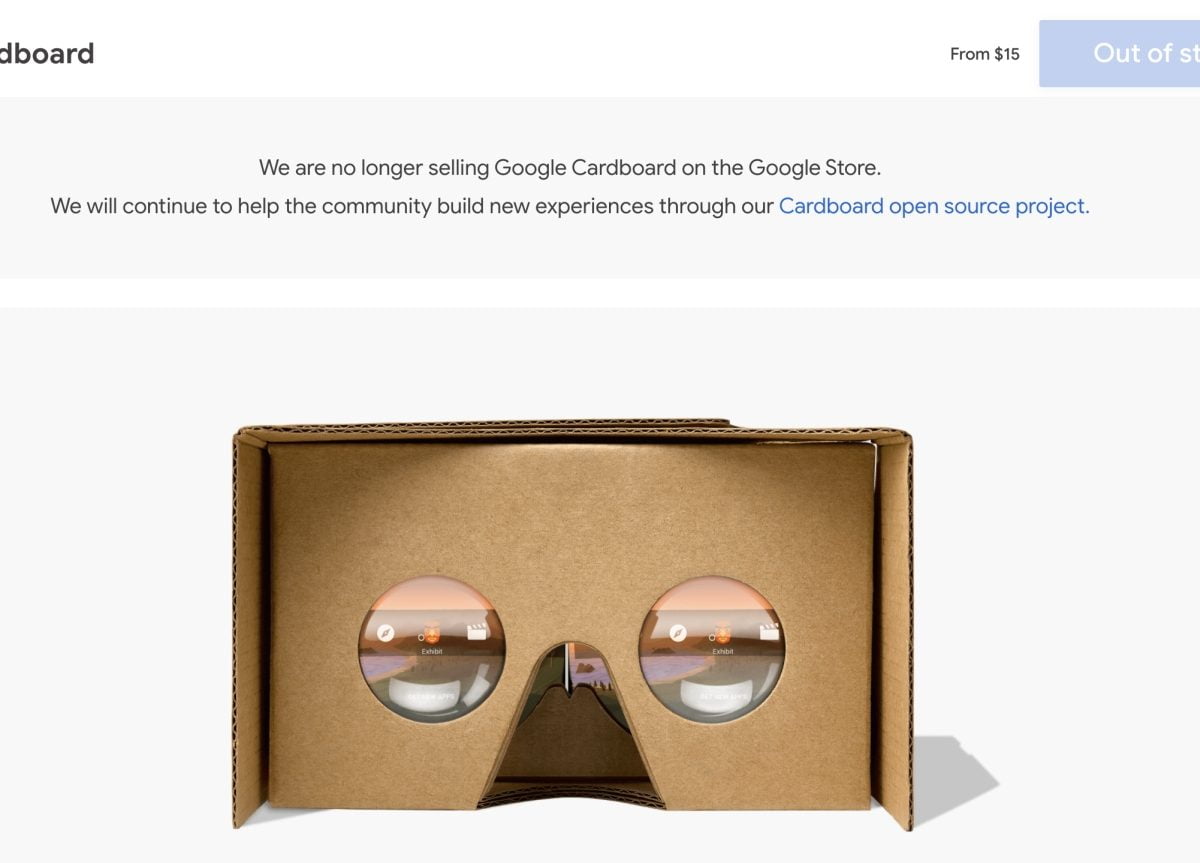
Task: Click the Exhibit label in right lens
Action: pos(722,651)
